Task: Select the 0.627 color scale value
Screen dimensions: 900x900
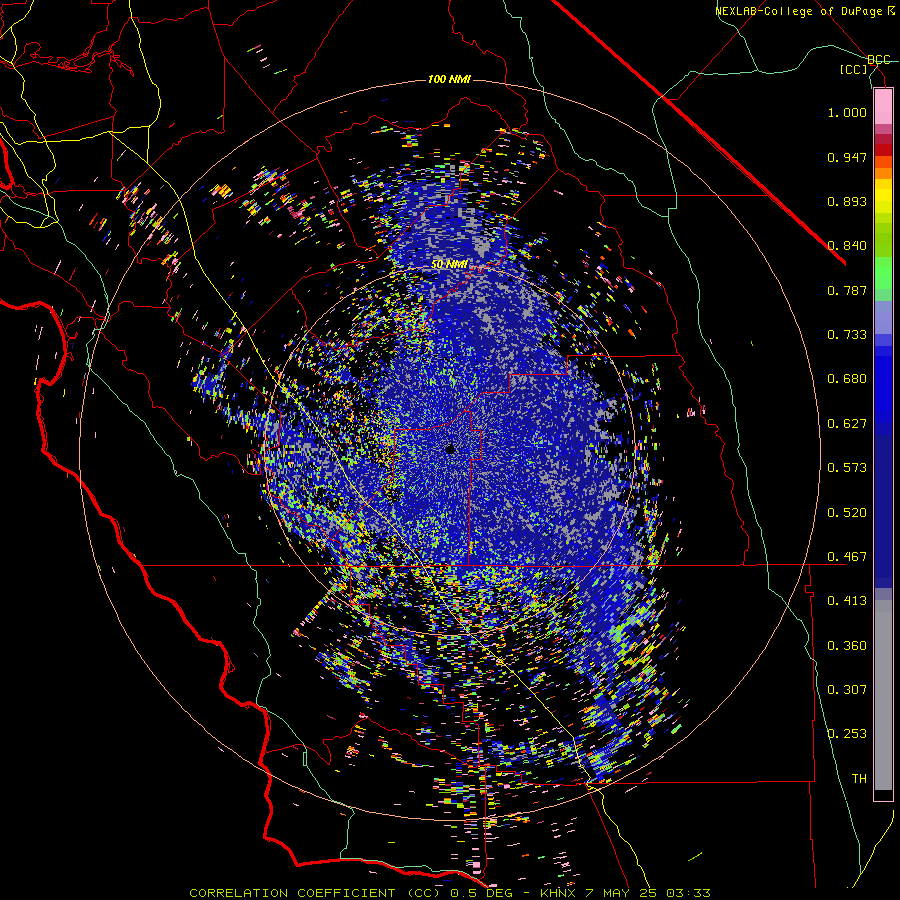Action: pyautogui.click(x=847, y=424)
